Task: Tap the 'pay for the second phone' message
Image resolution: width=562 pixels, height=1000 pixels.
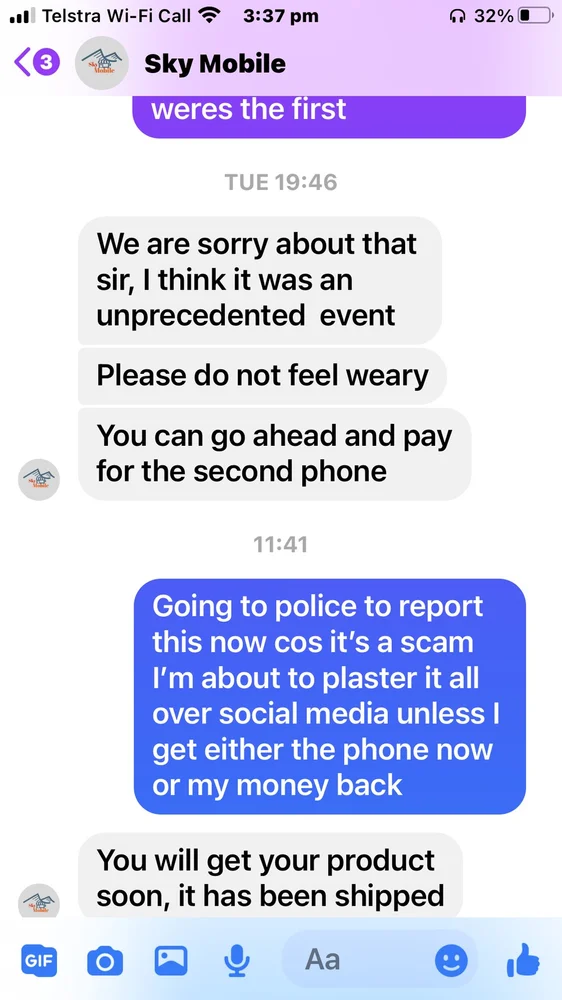Action: [274, 454]
